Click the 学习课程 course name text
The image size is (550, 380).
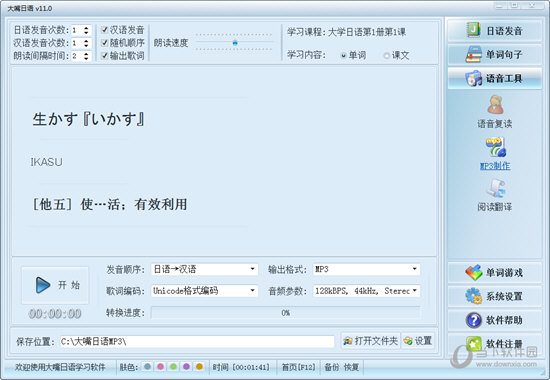[367, 32]
